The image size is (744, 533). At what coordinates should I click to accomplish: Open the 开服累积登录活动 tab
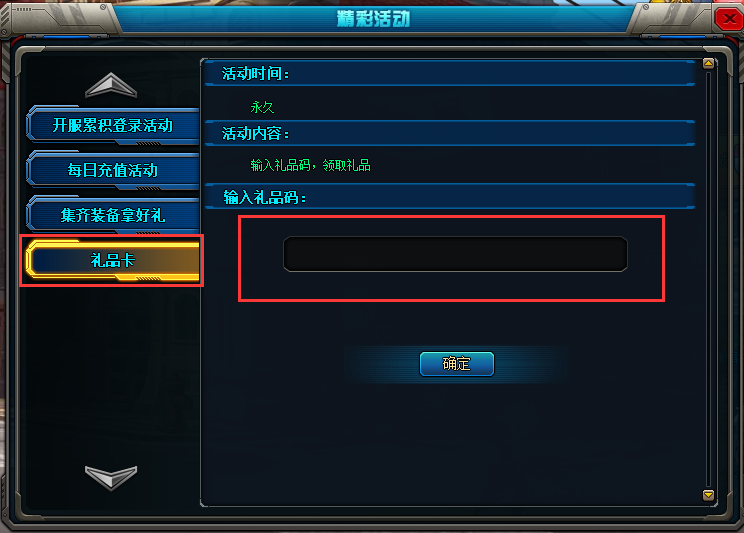[113, 125]
